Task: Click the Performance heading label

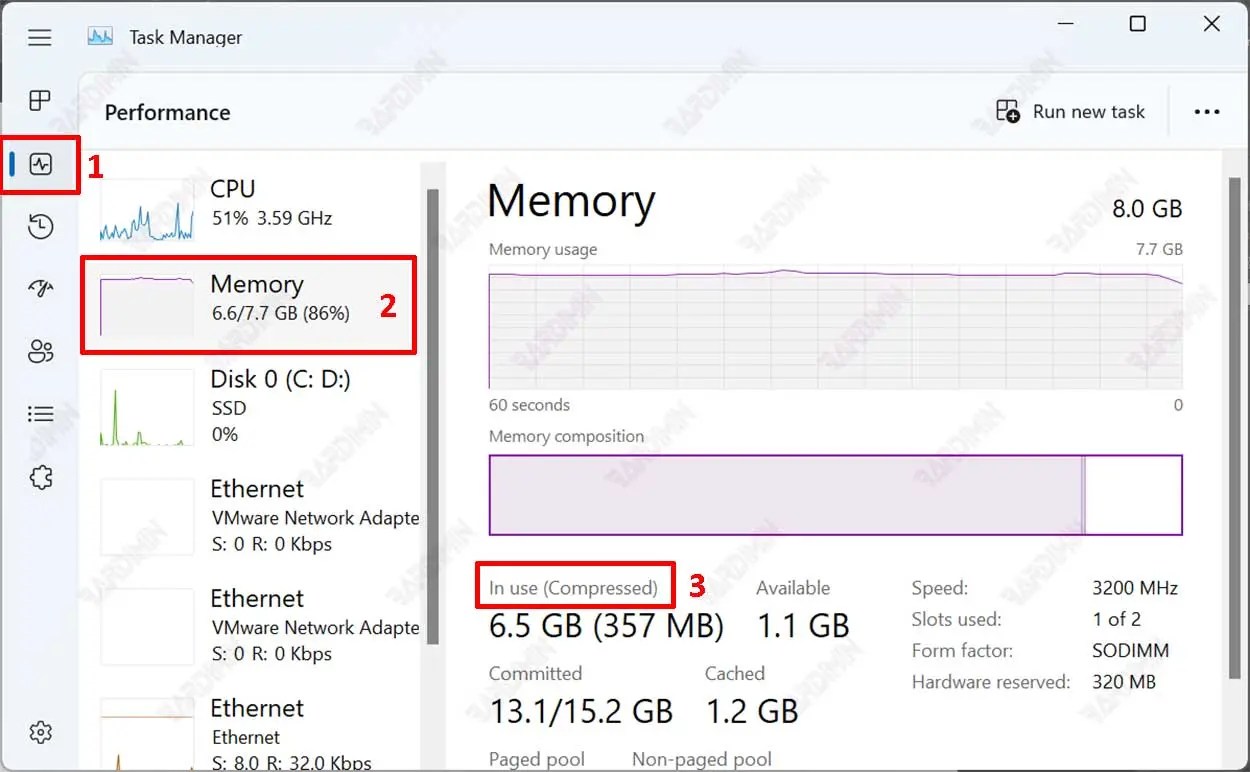Action: pyautogui.click(x=167, y=112)
